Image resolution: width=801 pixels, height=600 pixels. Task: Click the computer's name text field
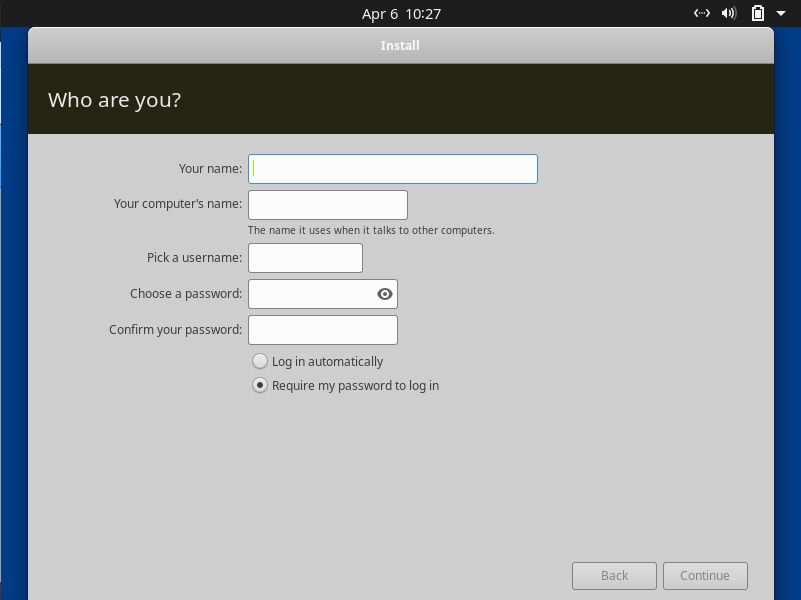click(328, 205)
